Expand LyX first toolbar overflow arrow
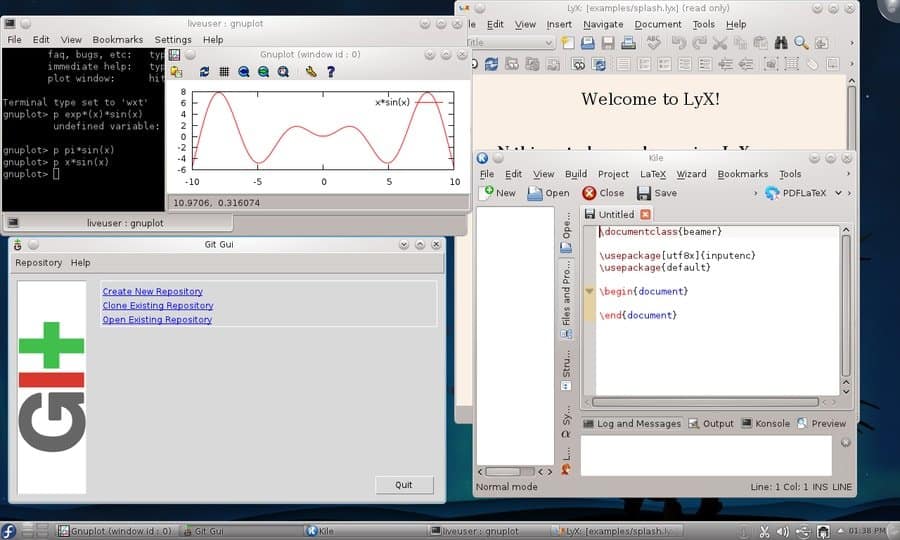 pos(851,42)
